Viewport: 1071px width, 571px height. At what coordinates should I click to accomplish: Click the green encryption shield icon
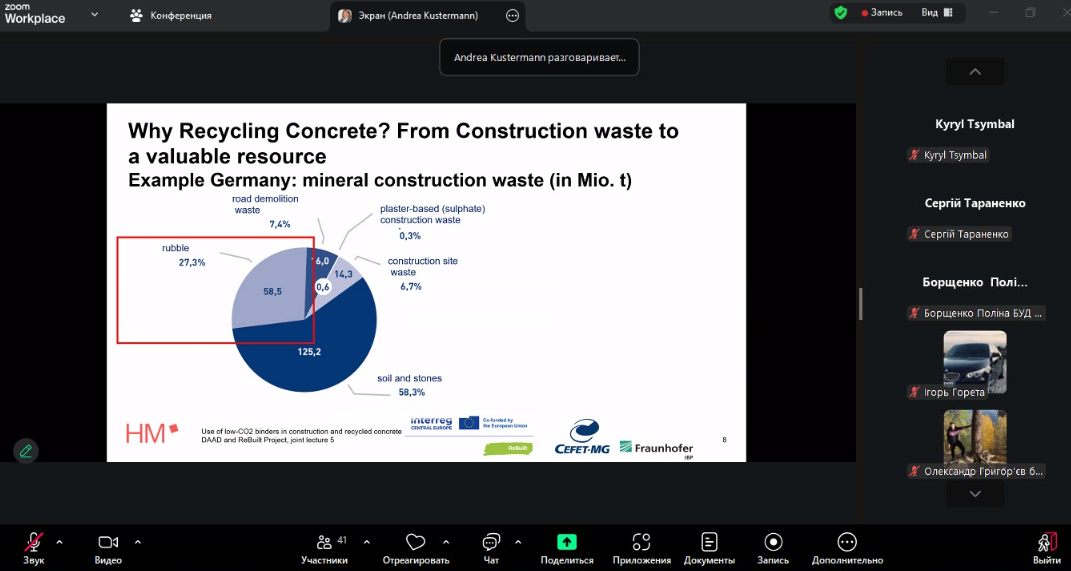click(x=840, y=13)
